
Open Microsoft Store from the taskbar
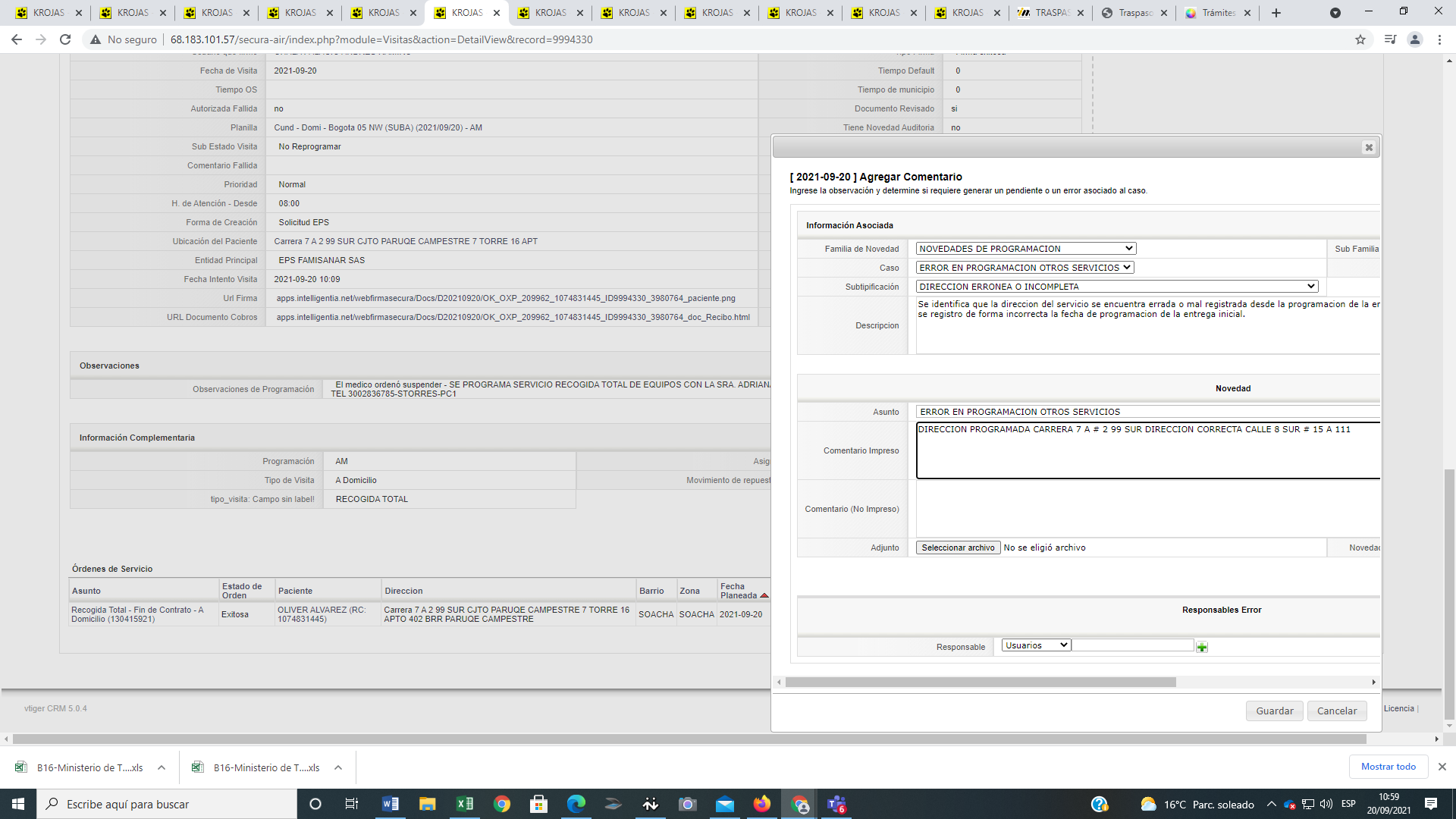[539, 804]
